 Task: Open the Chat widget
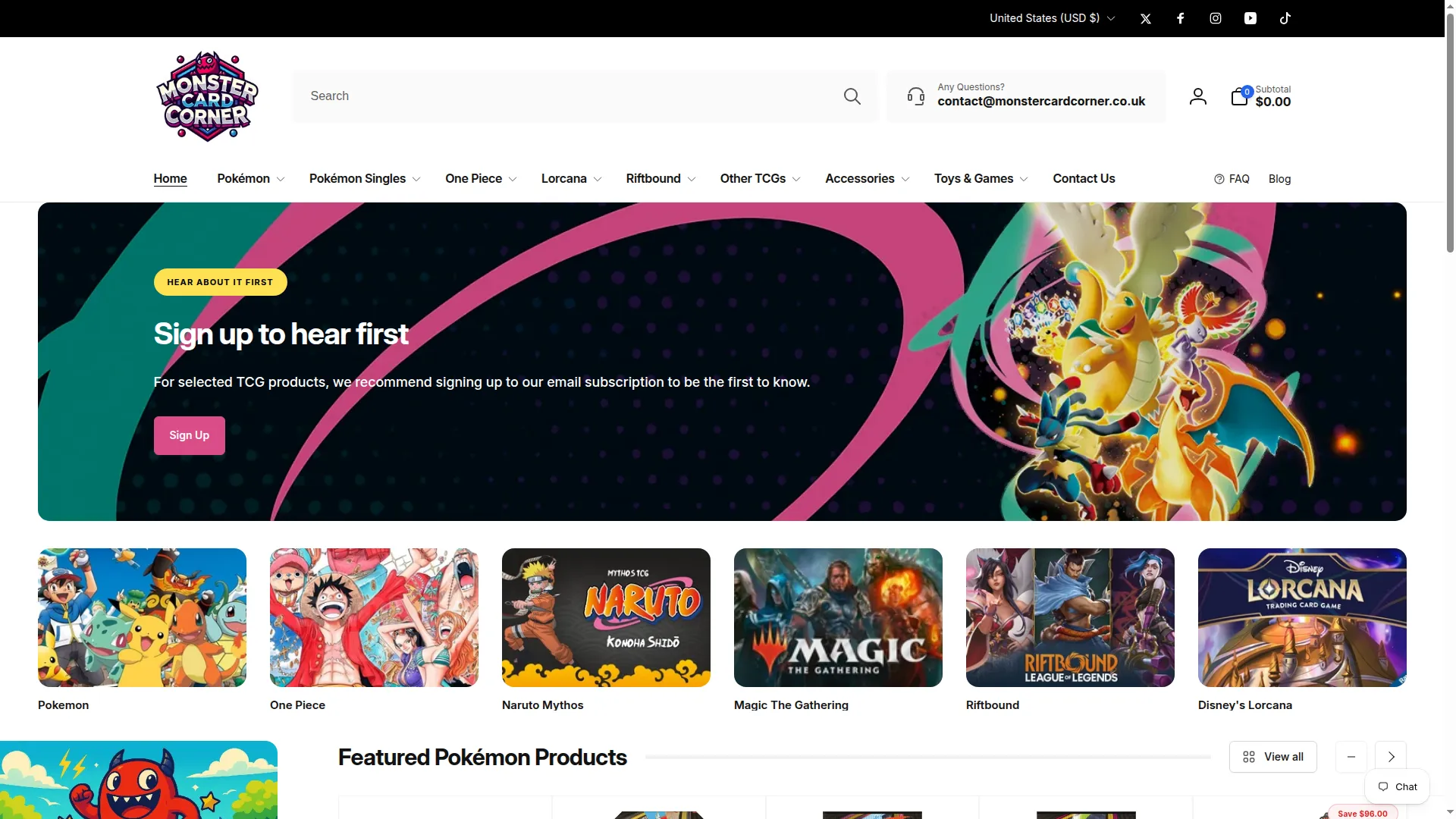point(1397,786)
